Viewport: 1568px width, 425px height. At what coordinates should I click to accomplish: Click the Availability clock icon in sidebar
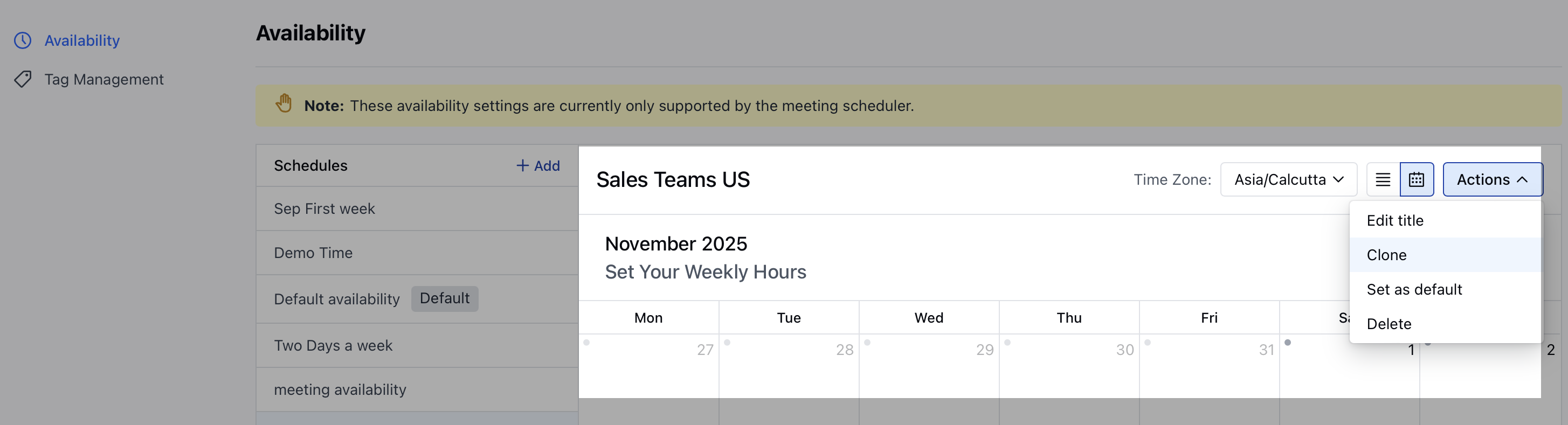click(x=23, y=41)
